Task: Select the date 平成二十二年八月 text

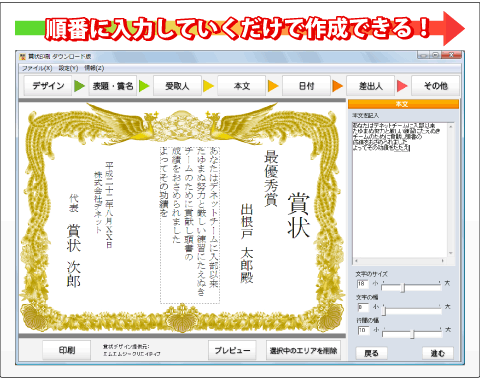Action: [109, 205]
